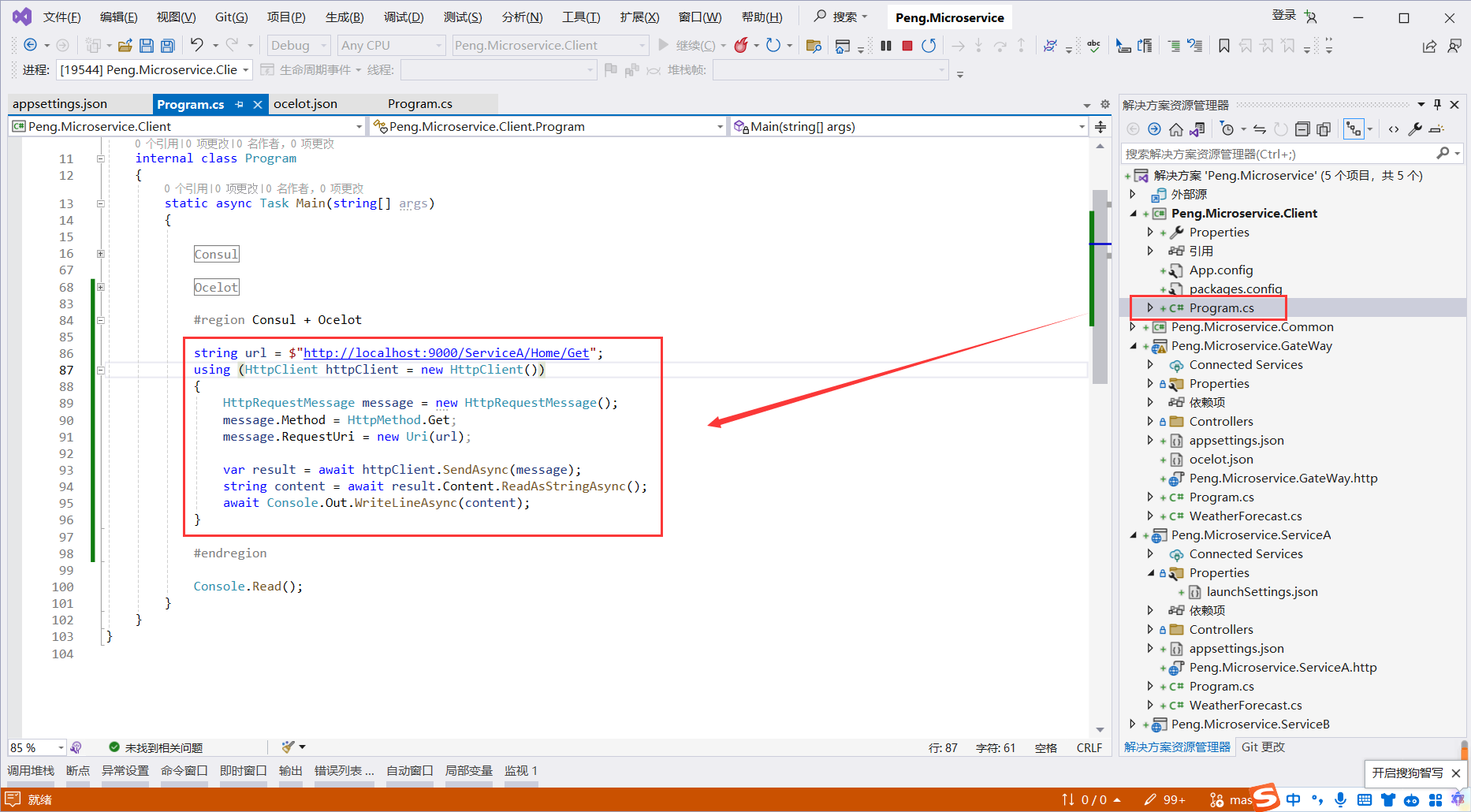Viewport: 1471px width, 812px height.
Task: Switch between solution and folder views
Action: click(x=1197, y=129)
